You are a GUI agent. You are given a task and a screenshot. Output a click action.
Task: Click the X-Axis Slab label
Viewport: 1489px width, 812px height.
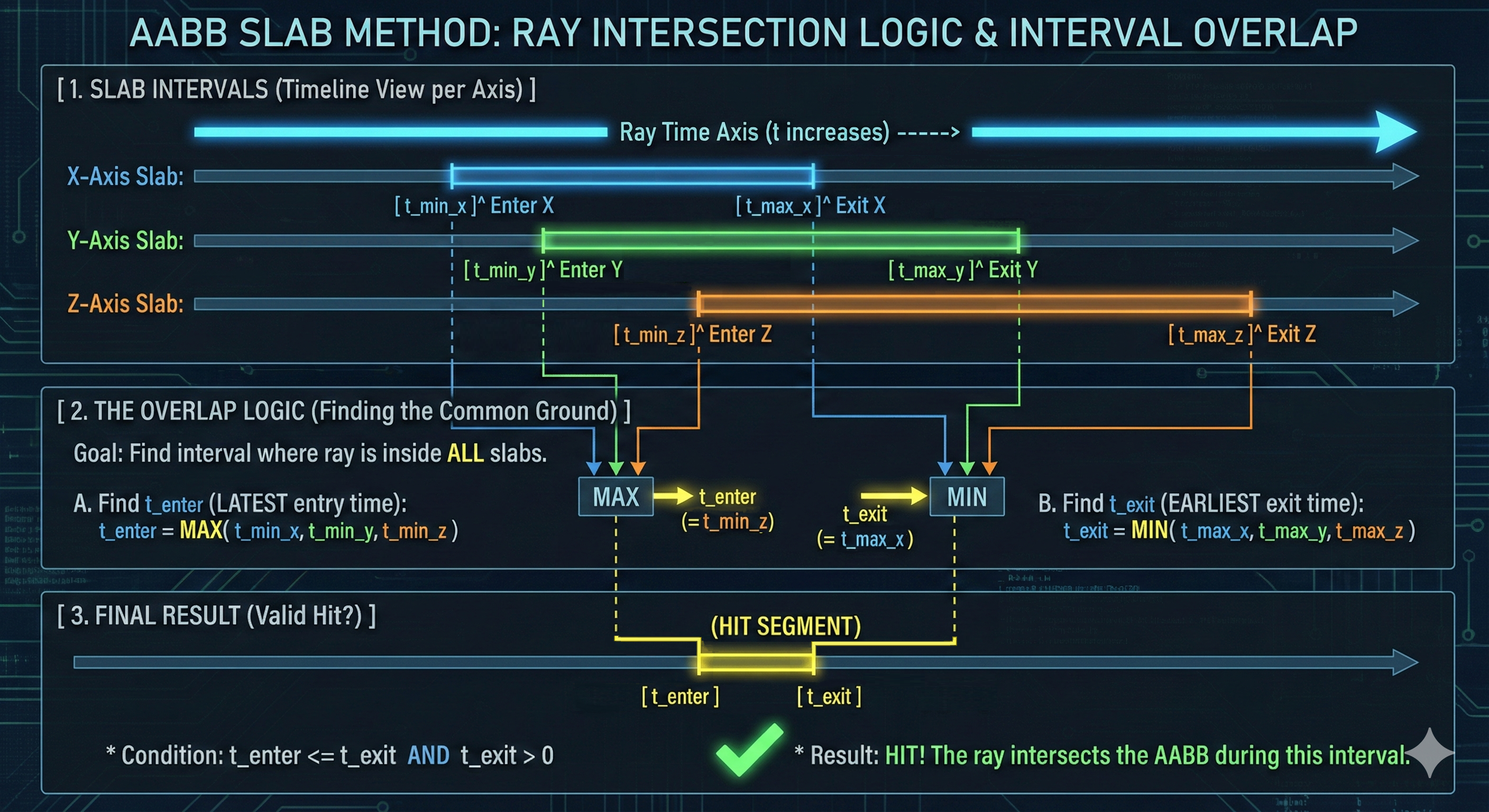point(125,176)
